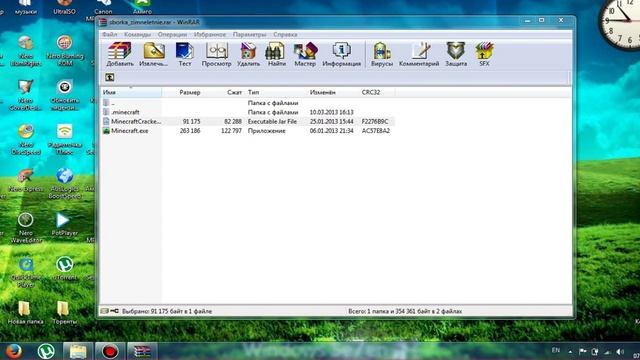Open the Найти (Find) binoculars tool

[276, 55]
